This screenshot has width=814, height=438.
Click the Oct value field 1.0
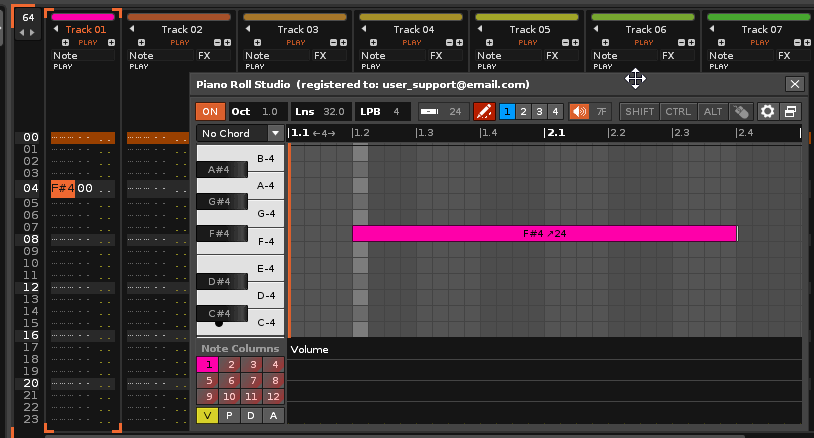tap(269, 112)
